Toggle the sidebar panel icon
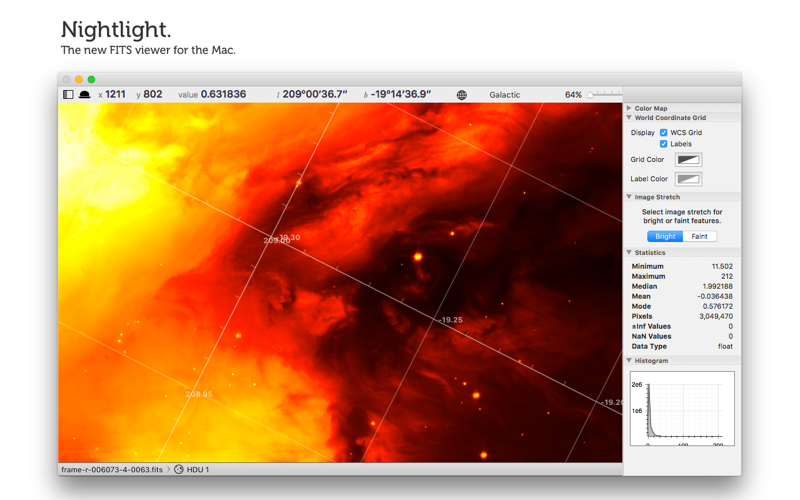800x500 pixels. click(68, 94)
